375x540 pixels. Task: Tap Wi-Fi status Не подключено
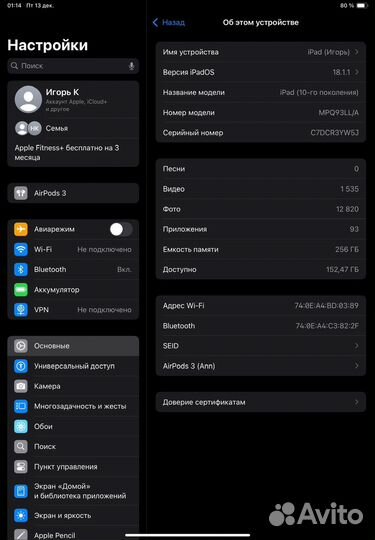point(104,250)
